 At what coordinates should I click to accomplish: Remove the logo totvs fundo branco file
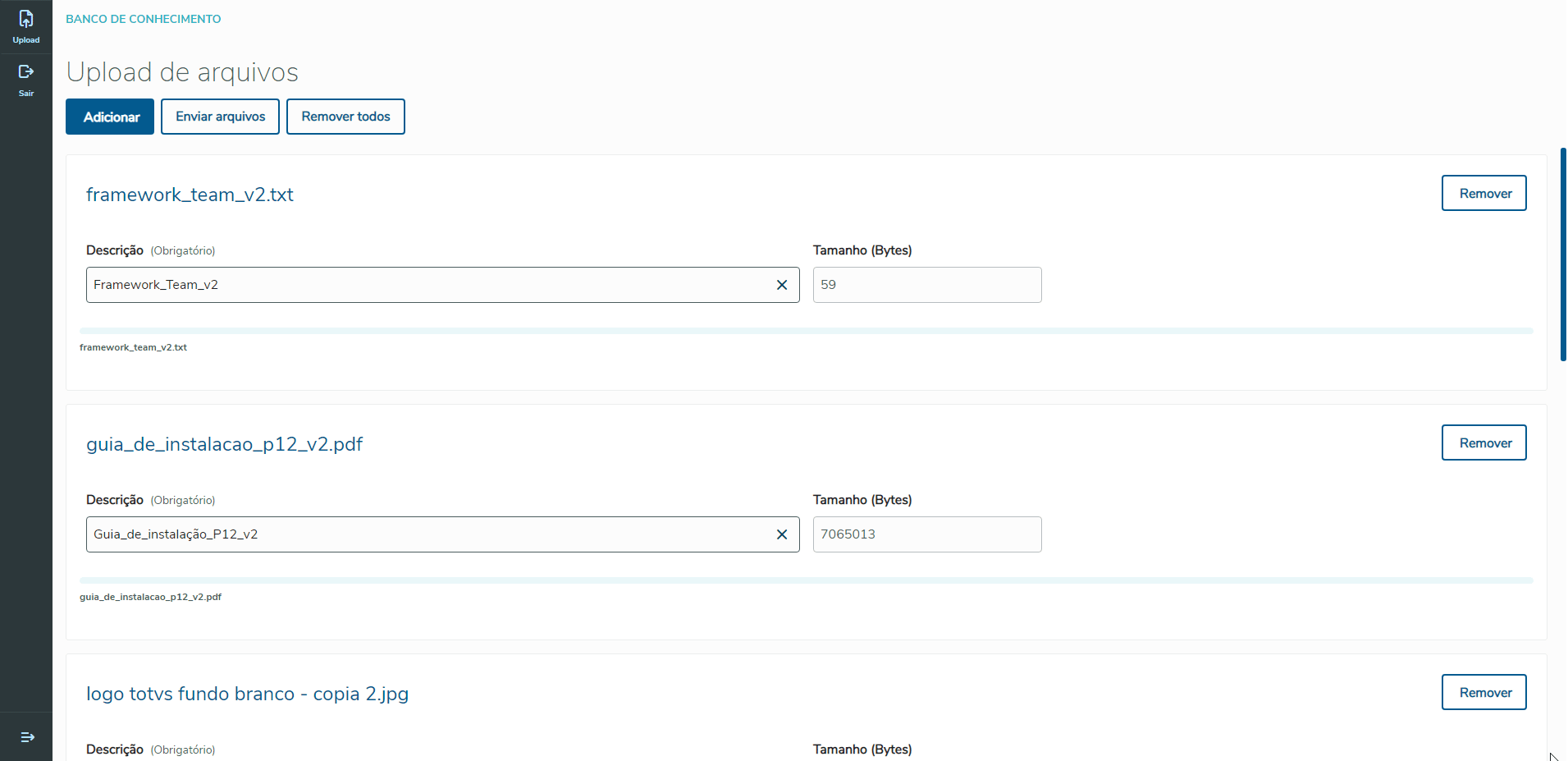tap(1484, 692)
